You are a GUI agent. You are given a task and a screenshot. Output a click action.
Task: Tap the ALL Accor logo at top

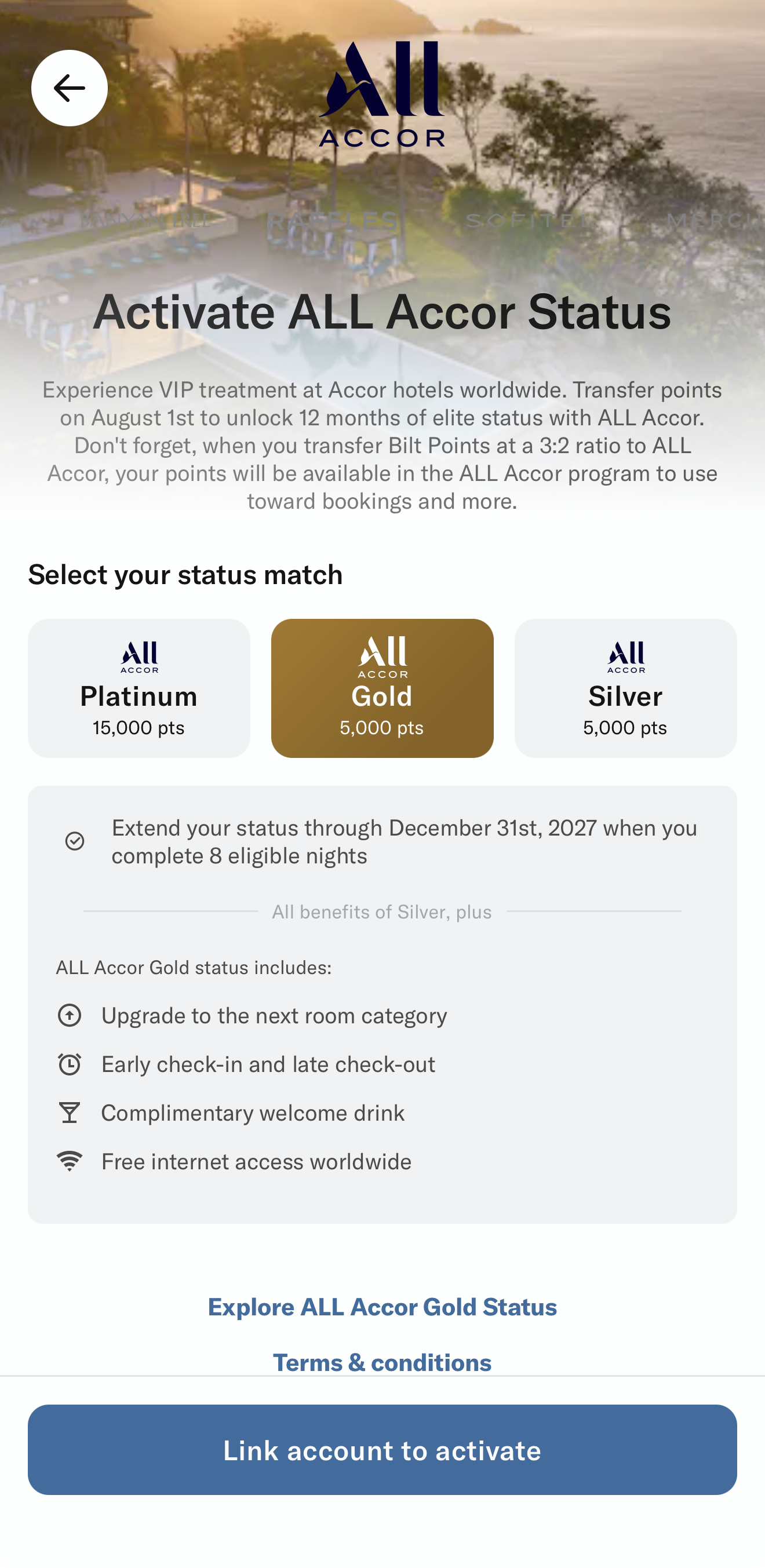pyautogui.click(x=381, y=94)
